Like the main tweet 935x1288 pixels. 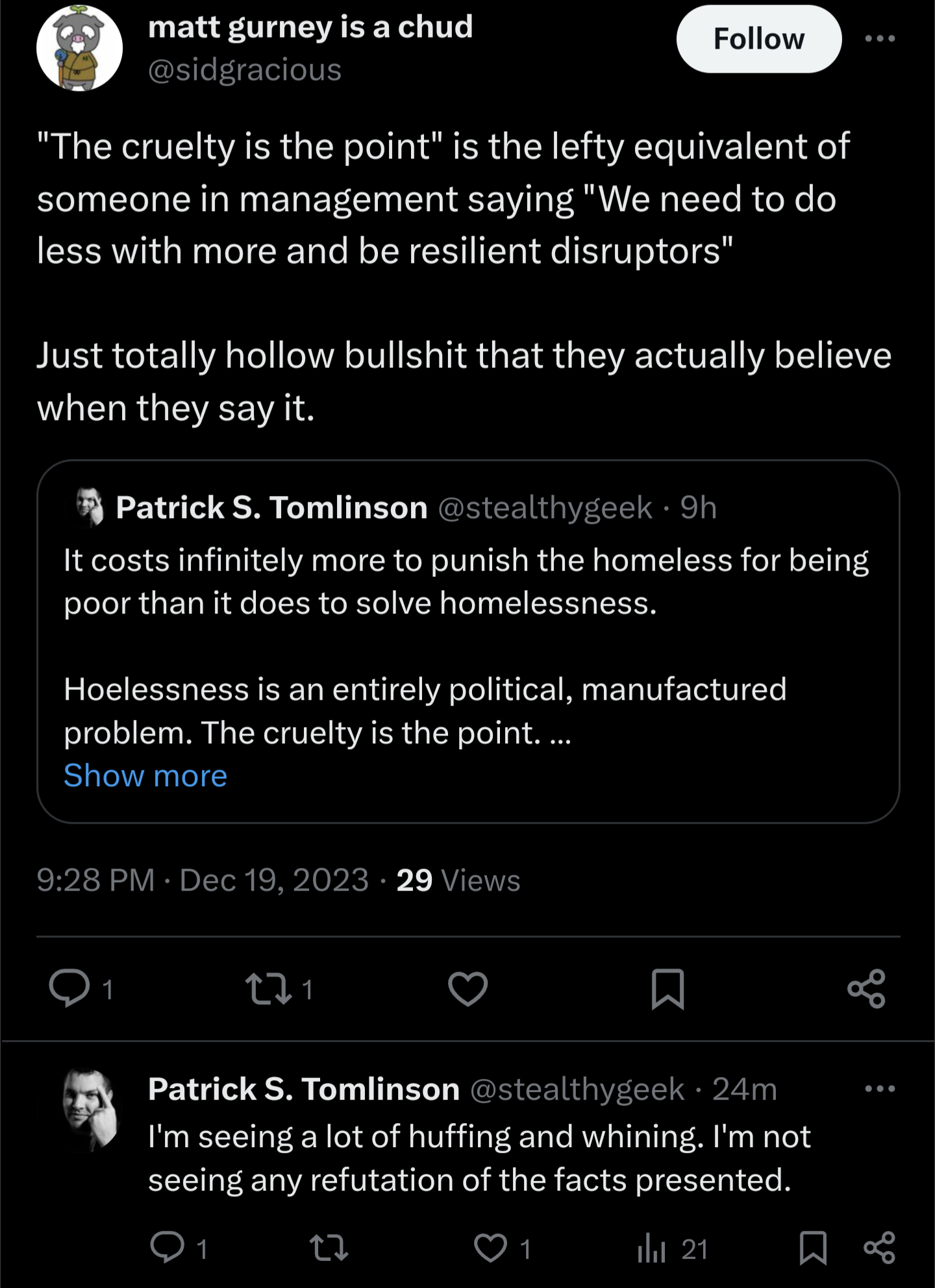click(467, 989)
